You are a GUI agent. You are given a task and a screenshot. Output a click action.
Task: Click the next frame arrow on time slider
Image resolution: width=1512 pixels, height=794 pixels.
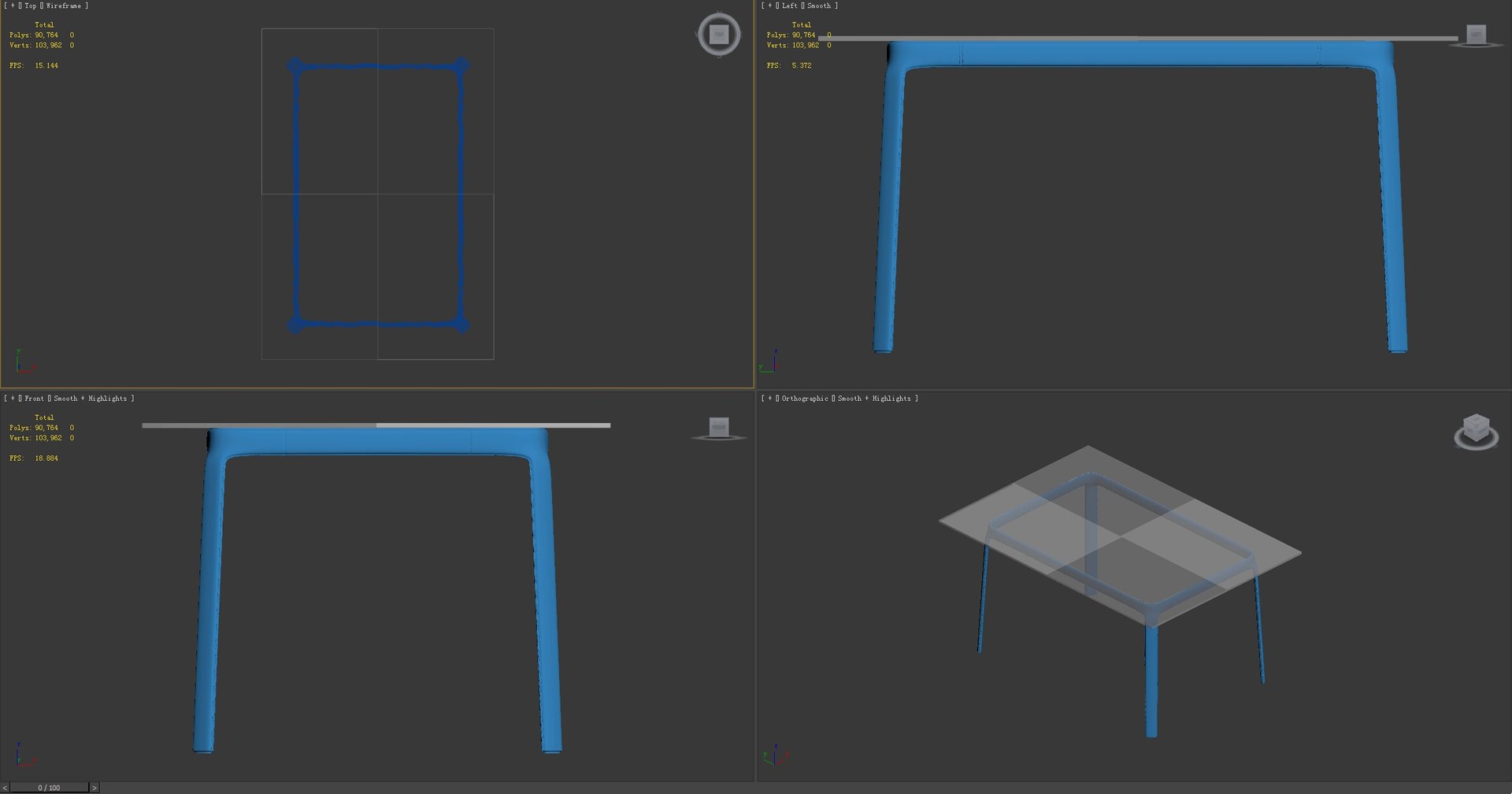(94, 788)
